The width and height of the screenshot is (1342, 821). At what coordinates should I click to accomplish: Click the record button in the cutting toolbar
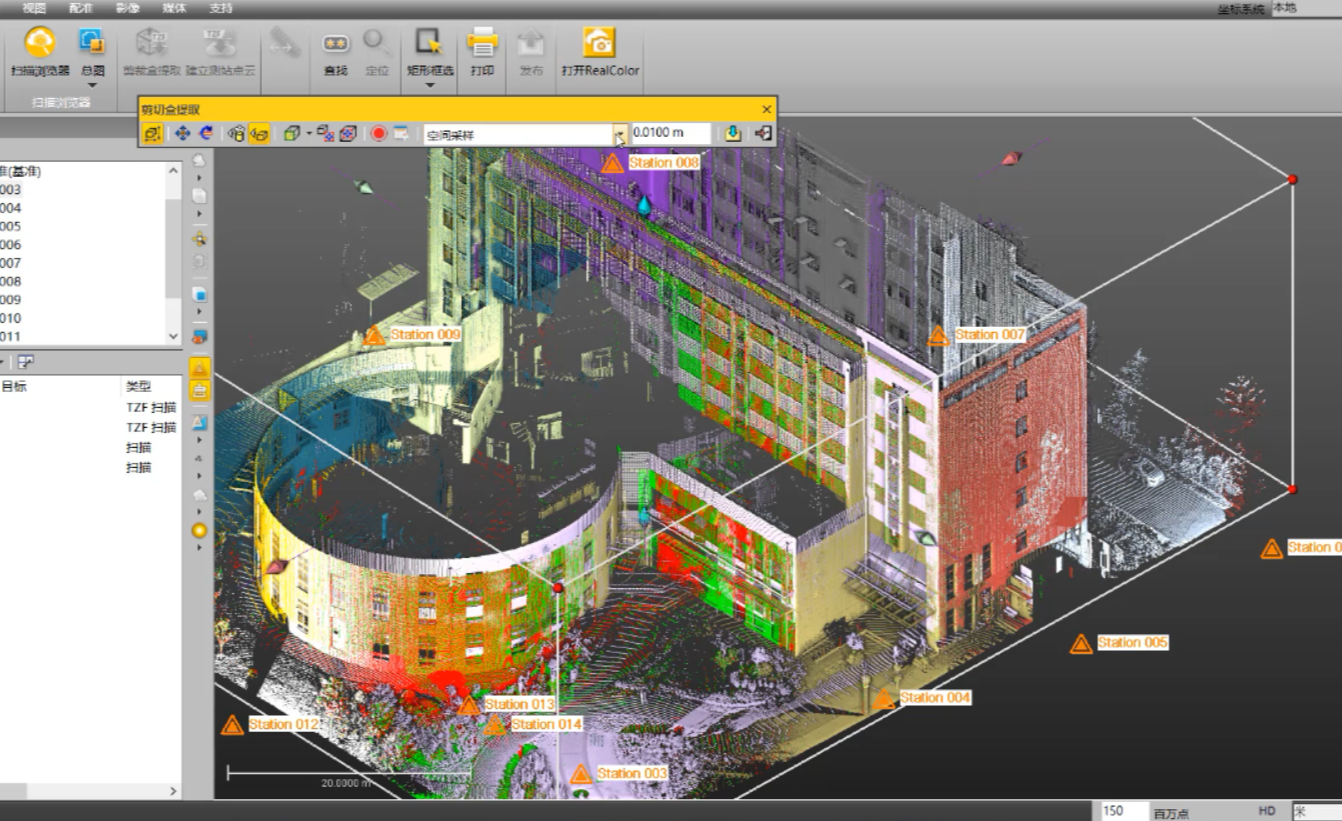(379, 131)
